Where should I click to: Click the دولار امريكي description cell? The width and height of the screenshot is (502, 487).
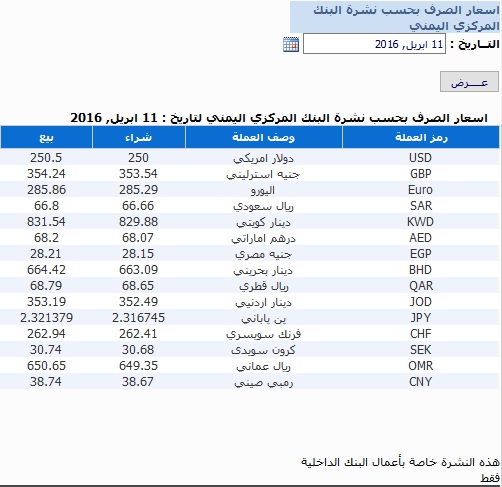pyautogui.click(x=263, y=158)
